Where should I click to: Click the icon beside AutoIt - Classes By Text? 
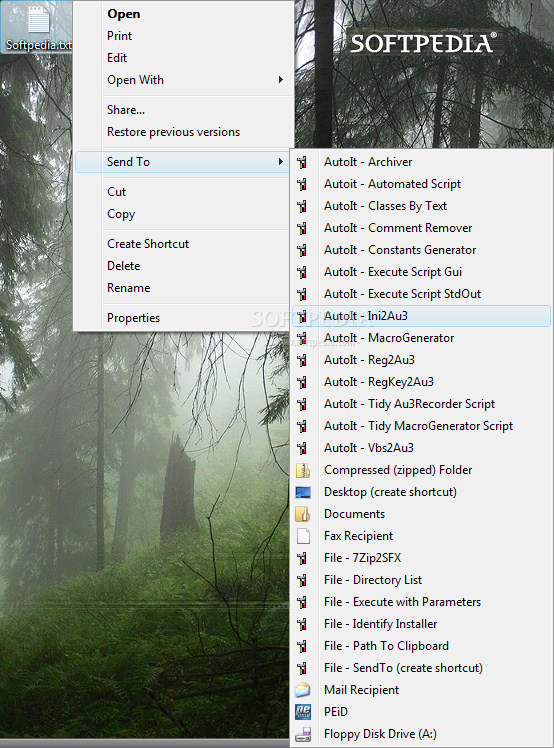click(x=302, y=206)
